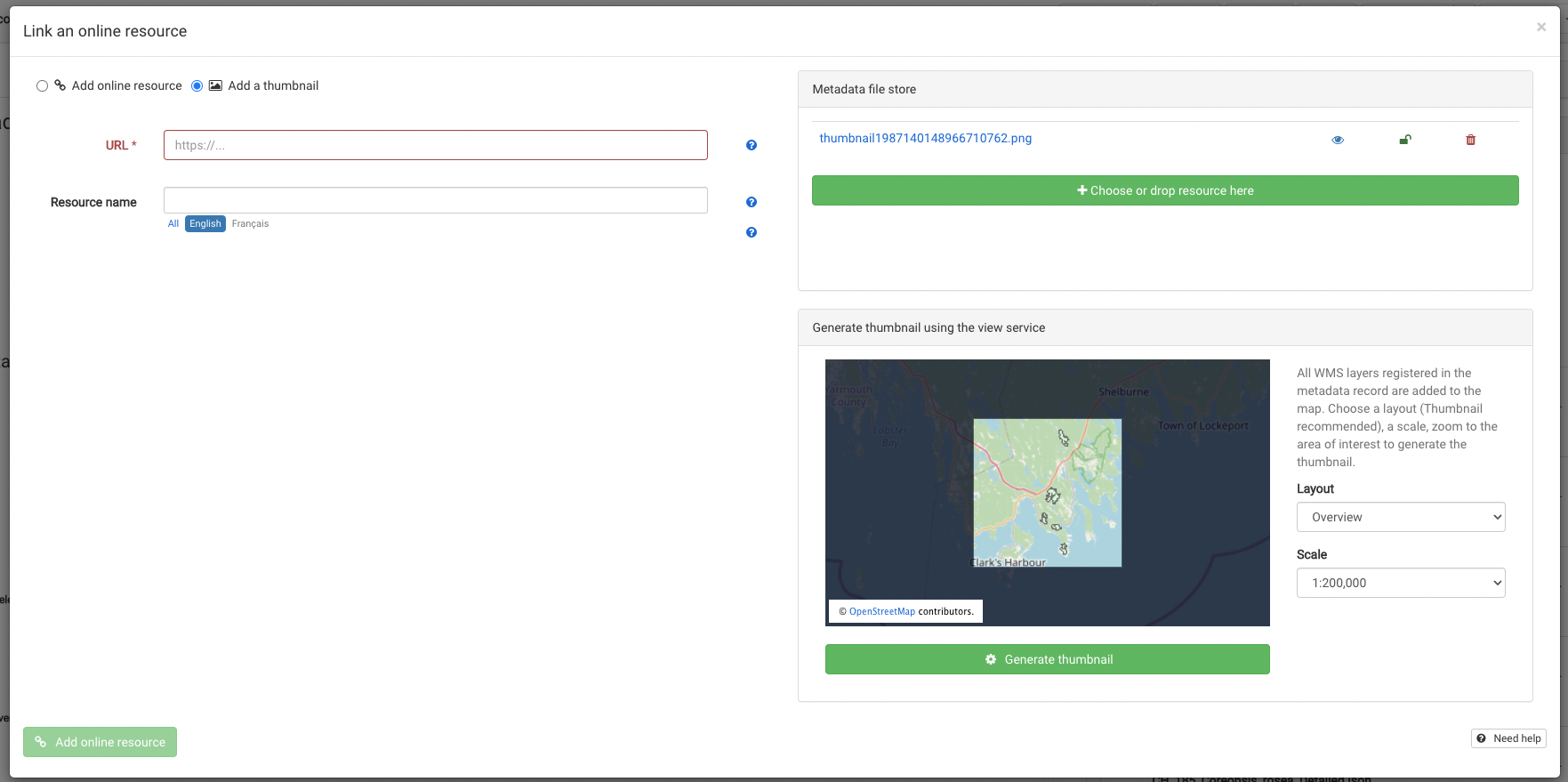Open help icon beside URL field
The image size is (1568, 782).
(752, 145)
